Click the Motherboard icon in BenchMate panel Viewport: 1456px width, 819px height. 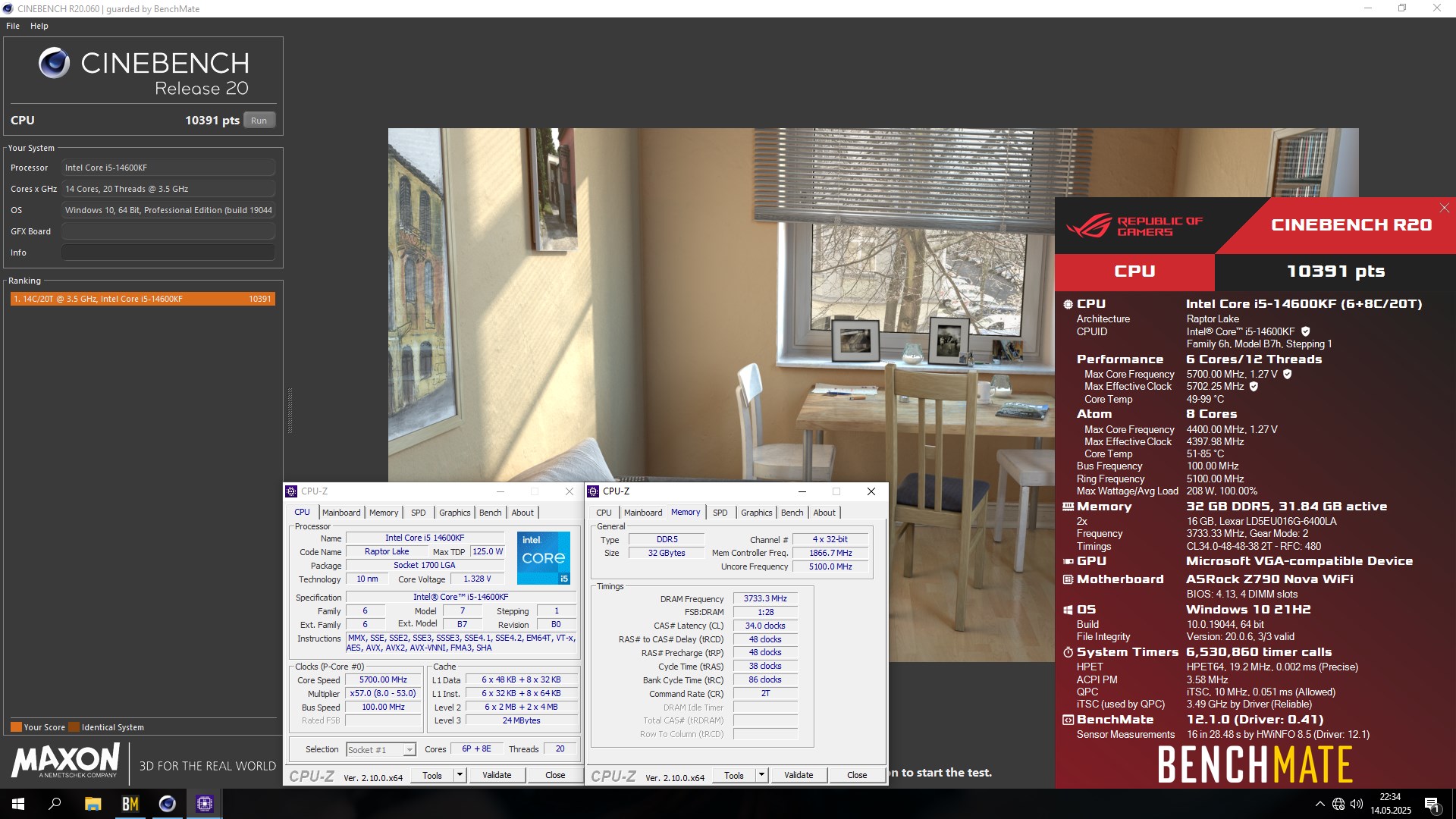tap(1068, 579)
